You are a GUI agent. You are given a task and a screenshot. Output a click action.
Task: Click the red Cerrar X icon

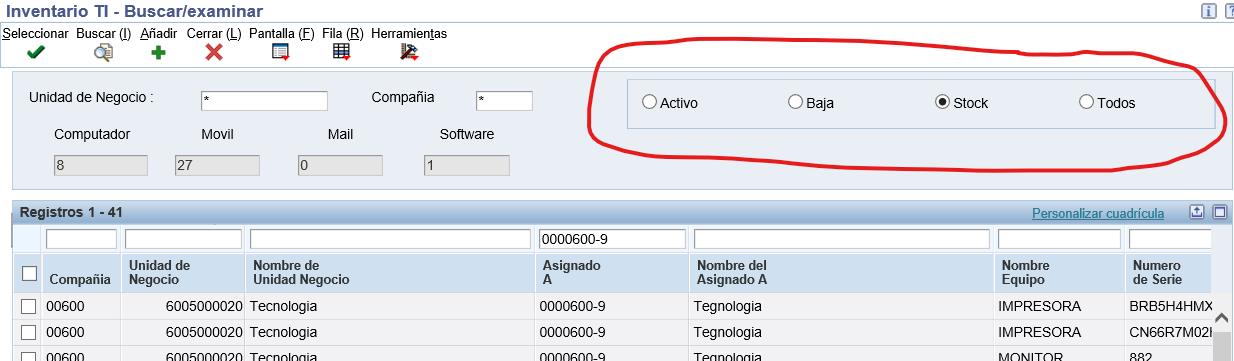point(213,52)
